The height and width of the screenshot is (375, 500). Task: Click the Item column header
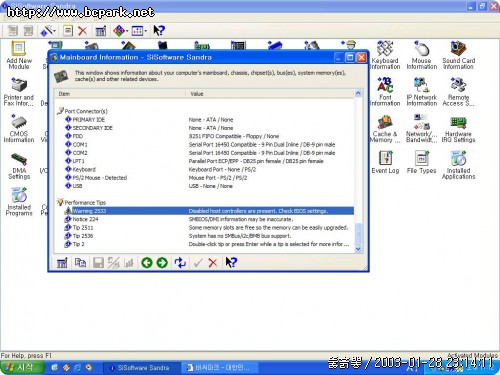(x=120, y=94)
